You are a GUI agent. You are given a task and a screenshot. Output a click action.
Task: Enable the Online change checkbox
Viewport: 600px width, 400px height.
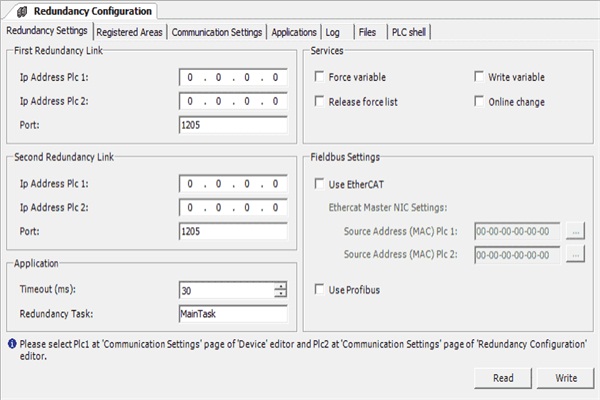[480, 101]
